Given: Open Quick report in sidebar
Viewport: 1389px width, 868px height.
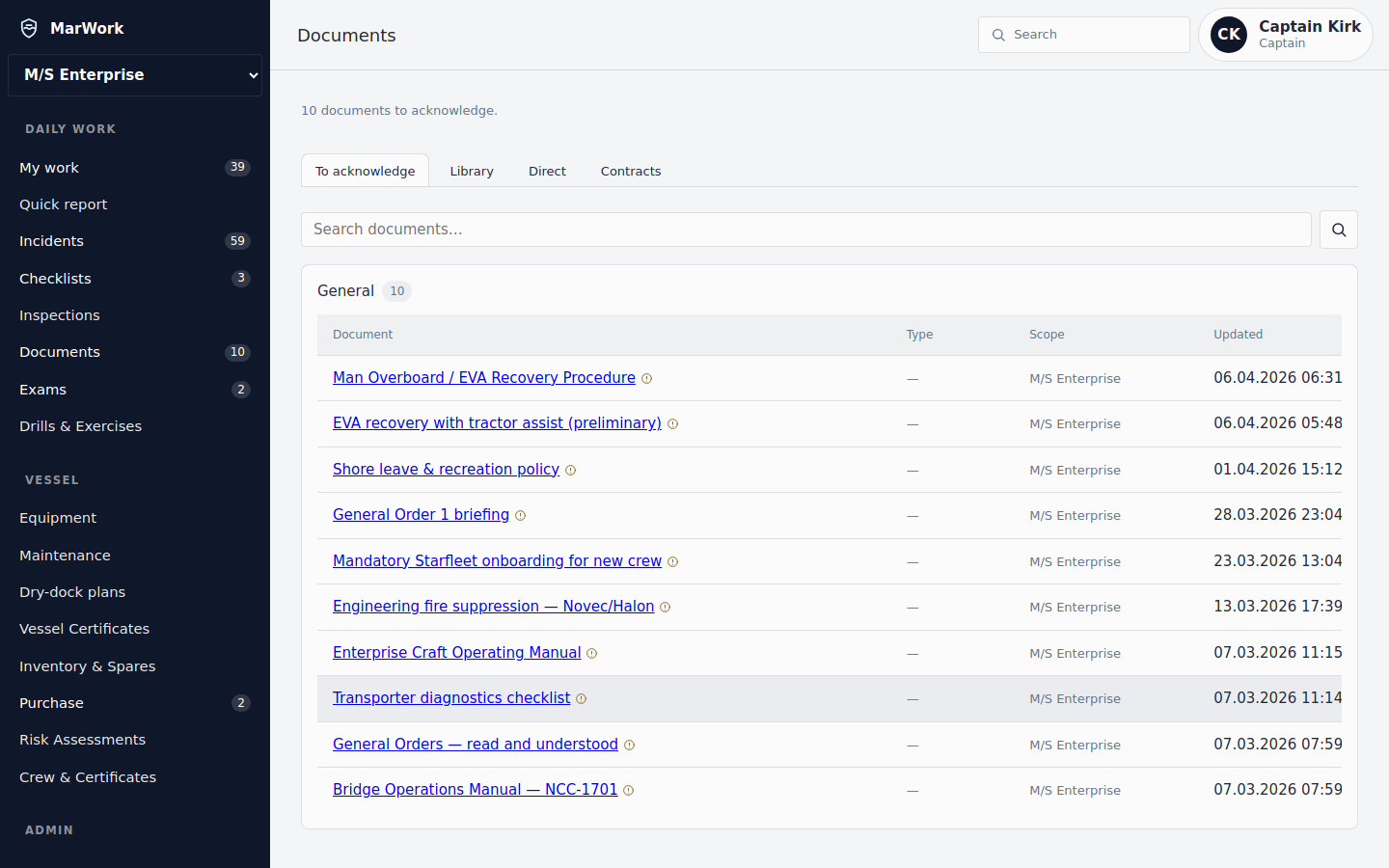Looking at the screenshot, I should [x=135, y=204].
